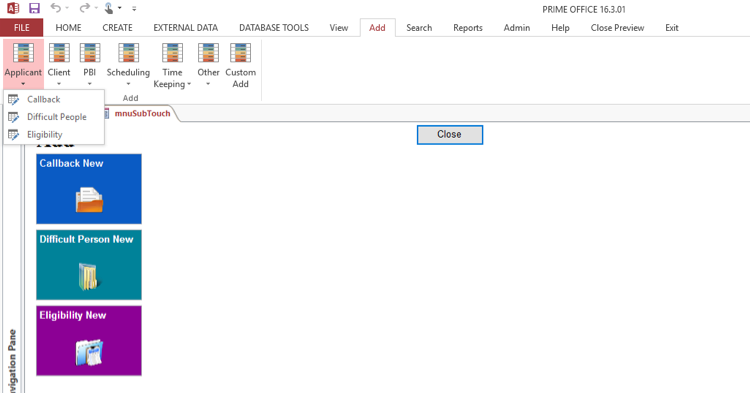Open the Eligibility New tile
The height and width of the screenshot is (393, 750).
89,341
